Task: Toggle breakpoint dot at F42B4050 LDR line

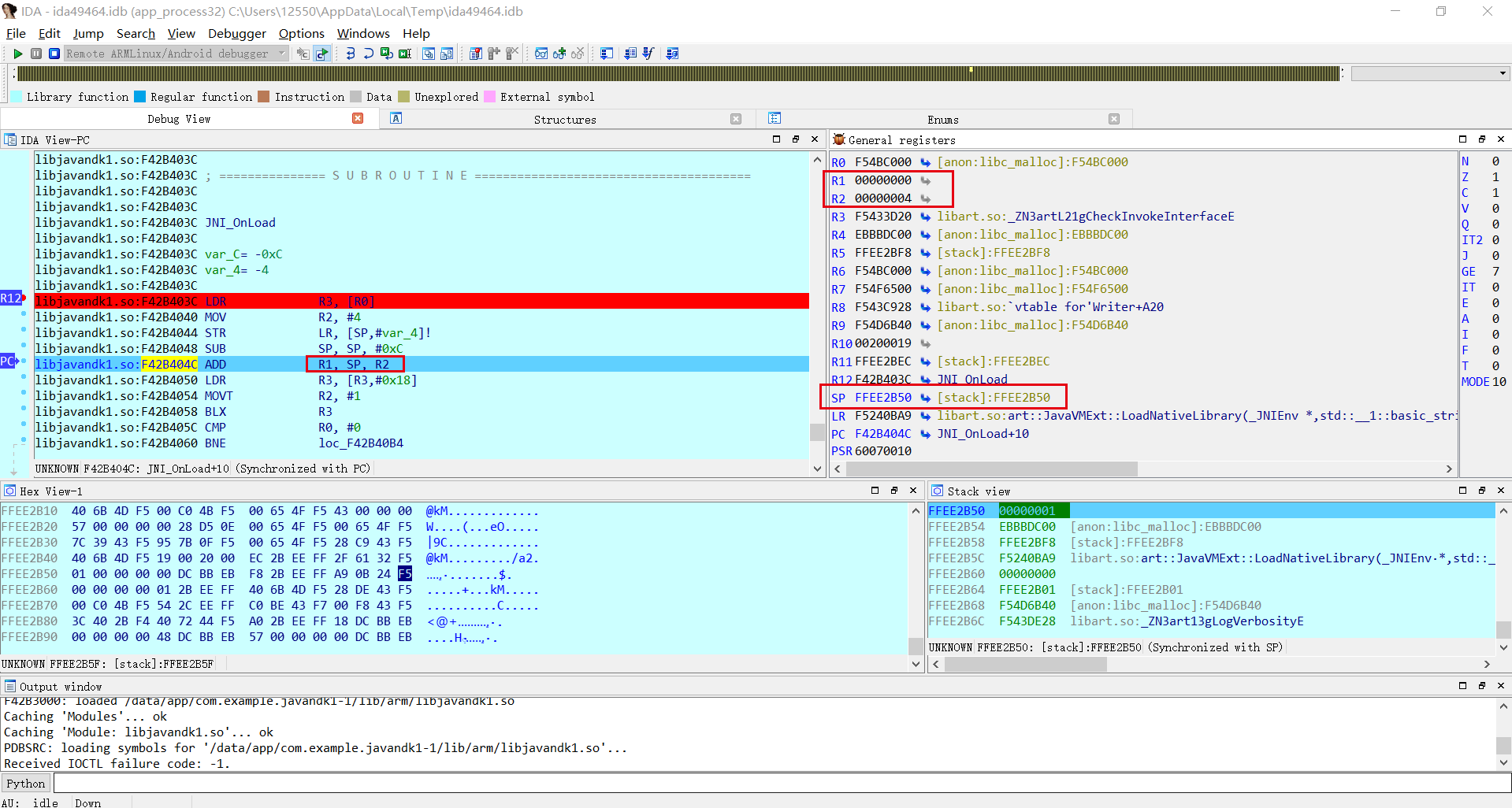Action: tap(24, 377)
